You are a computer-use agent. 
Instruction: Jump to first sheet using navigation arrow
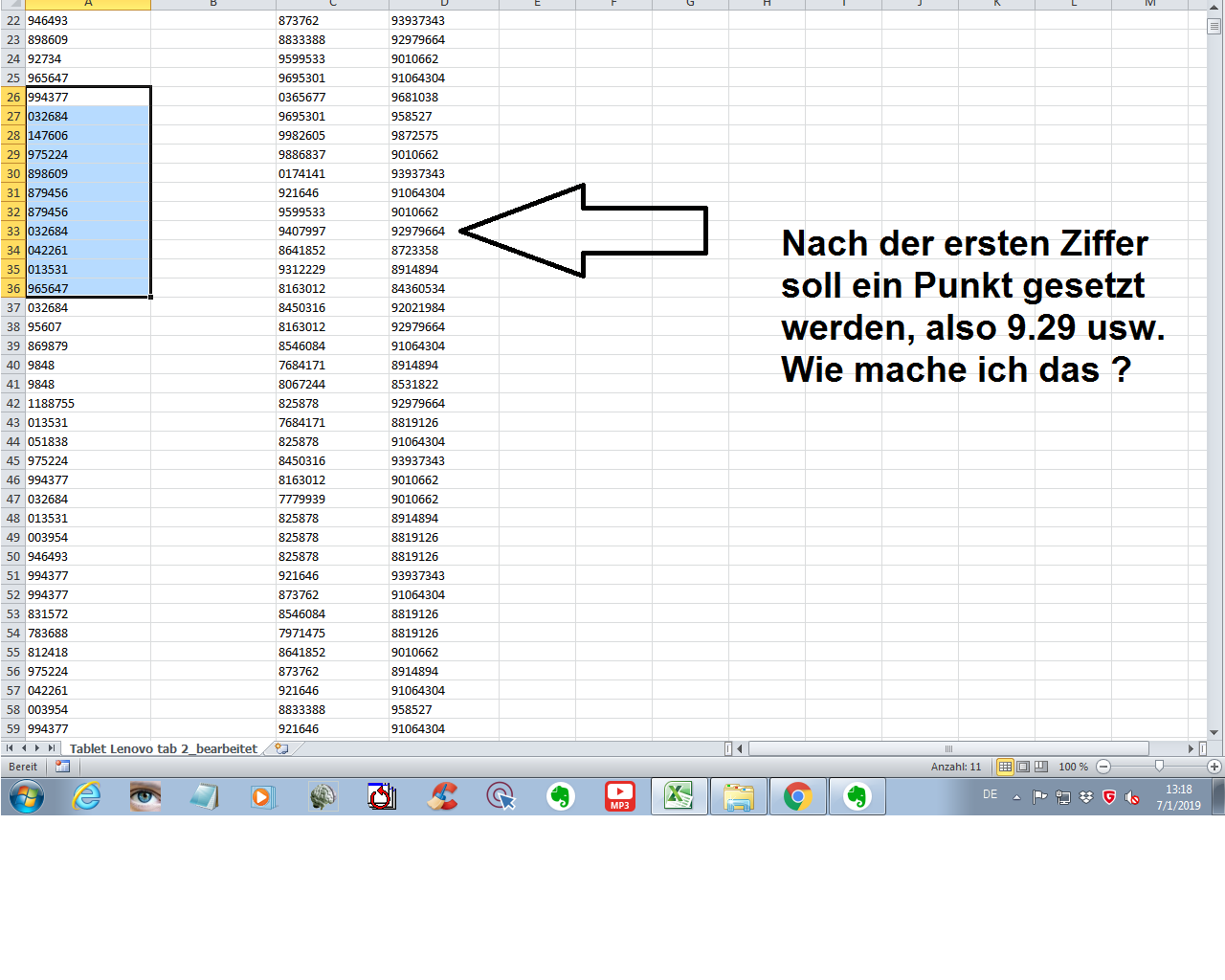point(11,748)
